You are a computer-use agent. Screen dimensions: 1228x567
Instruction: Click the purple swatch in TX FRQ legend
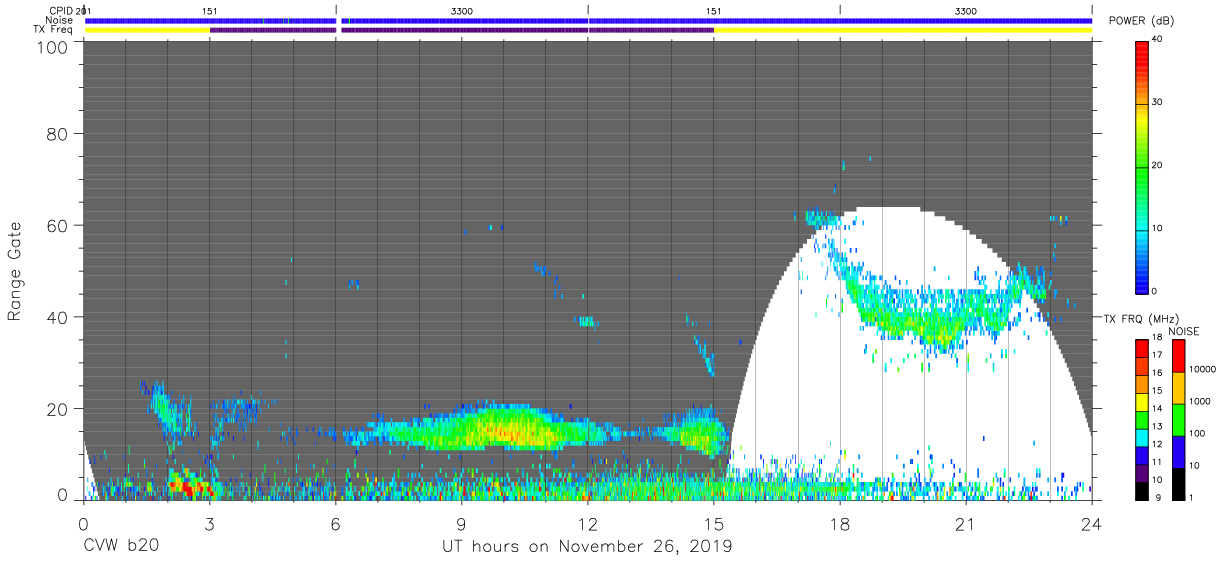pos(1141,471)
